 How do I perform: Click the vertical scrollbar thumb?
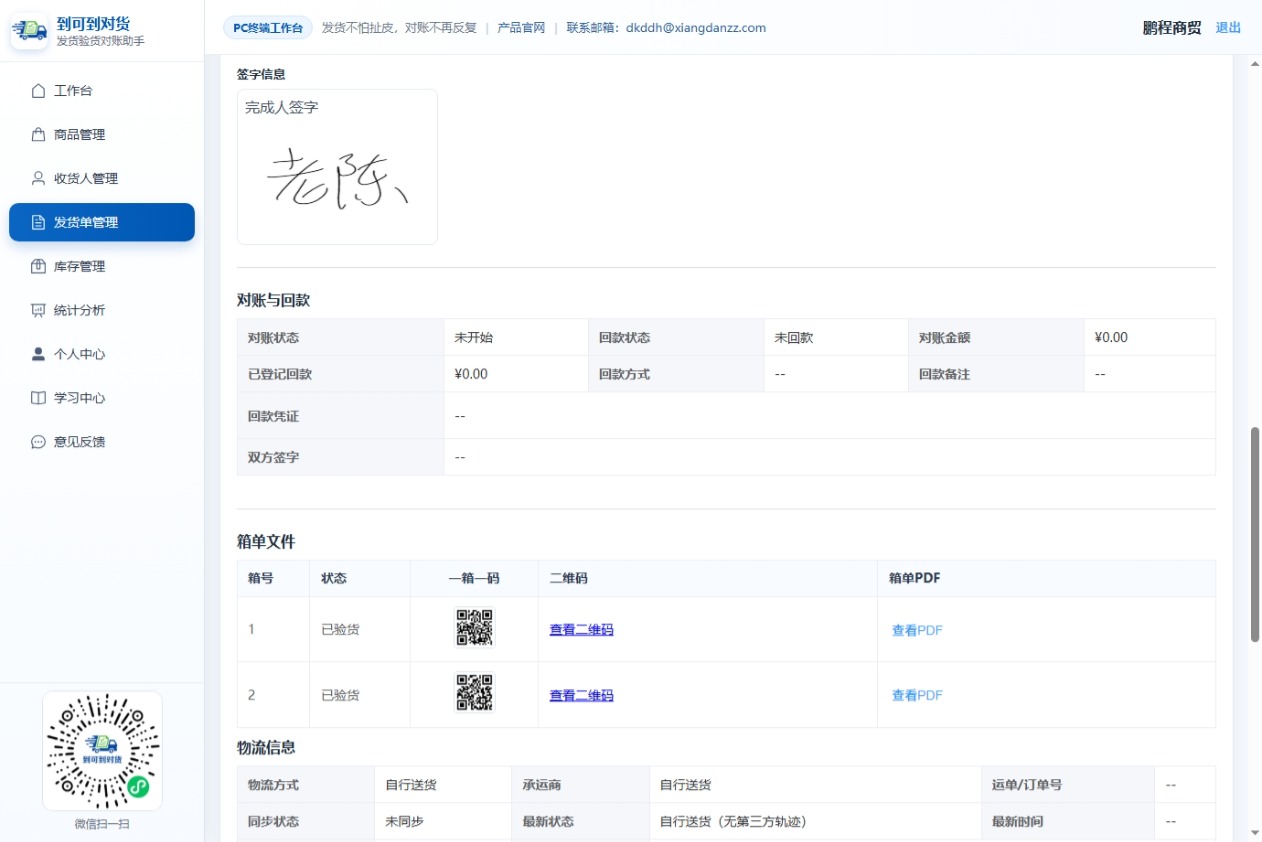[1255, 534]
